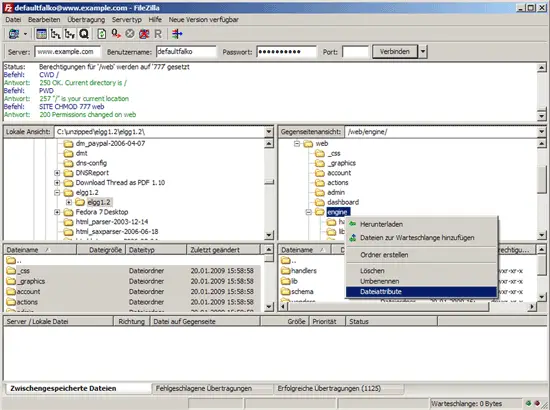Open 'Neue Version verfügbar' menu
Screen dimensions: 550x410
coord(204,20)
